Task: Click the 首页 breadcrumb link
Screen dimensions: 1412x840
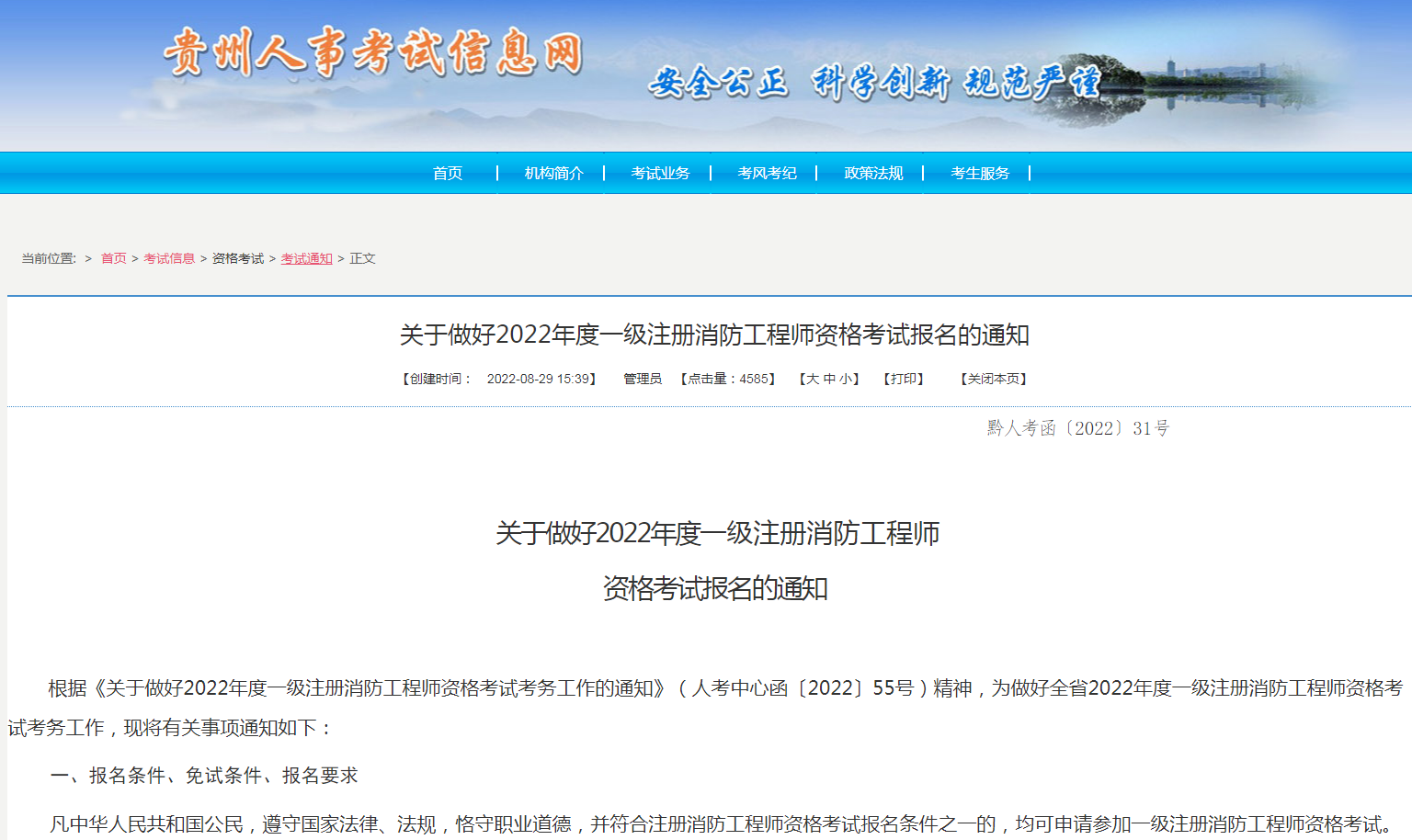Action: coord(113,258)
